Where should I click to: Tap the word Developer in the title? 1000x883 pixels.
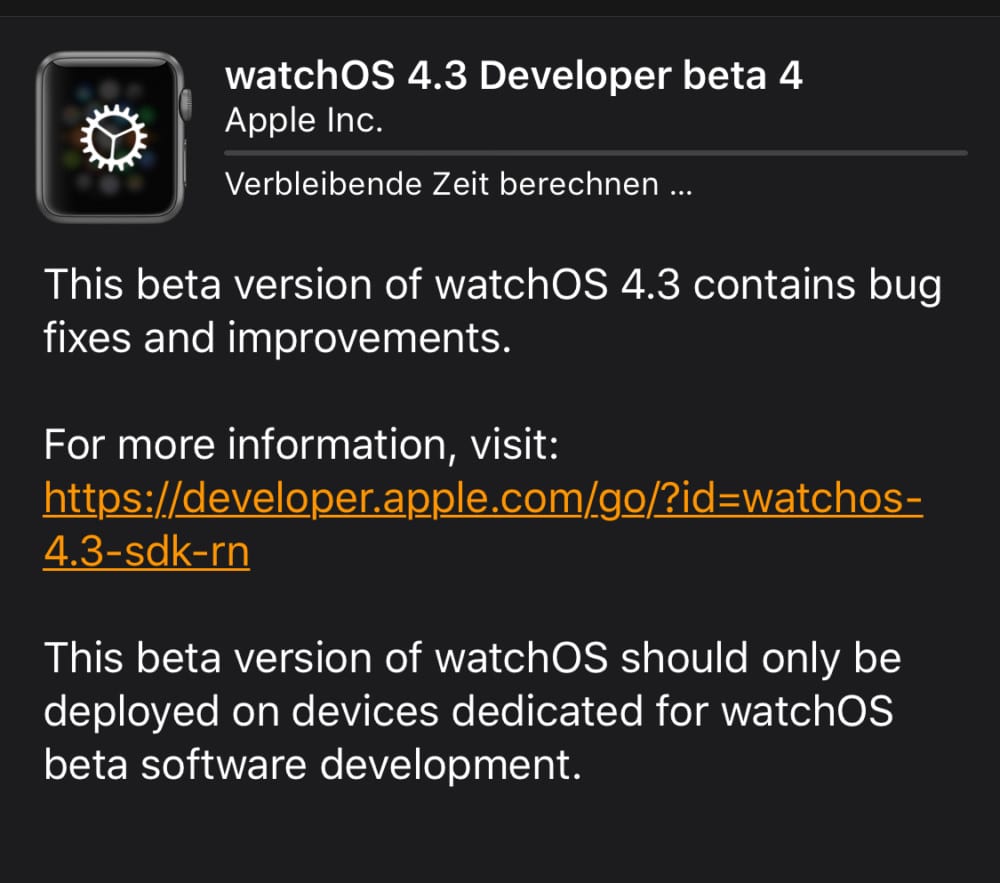(575, 77)
